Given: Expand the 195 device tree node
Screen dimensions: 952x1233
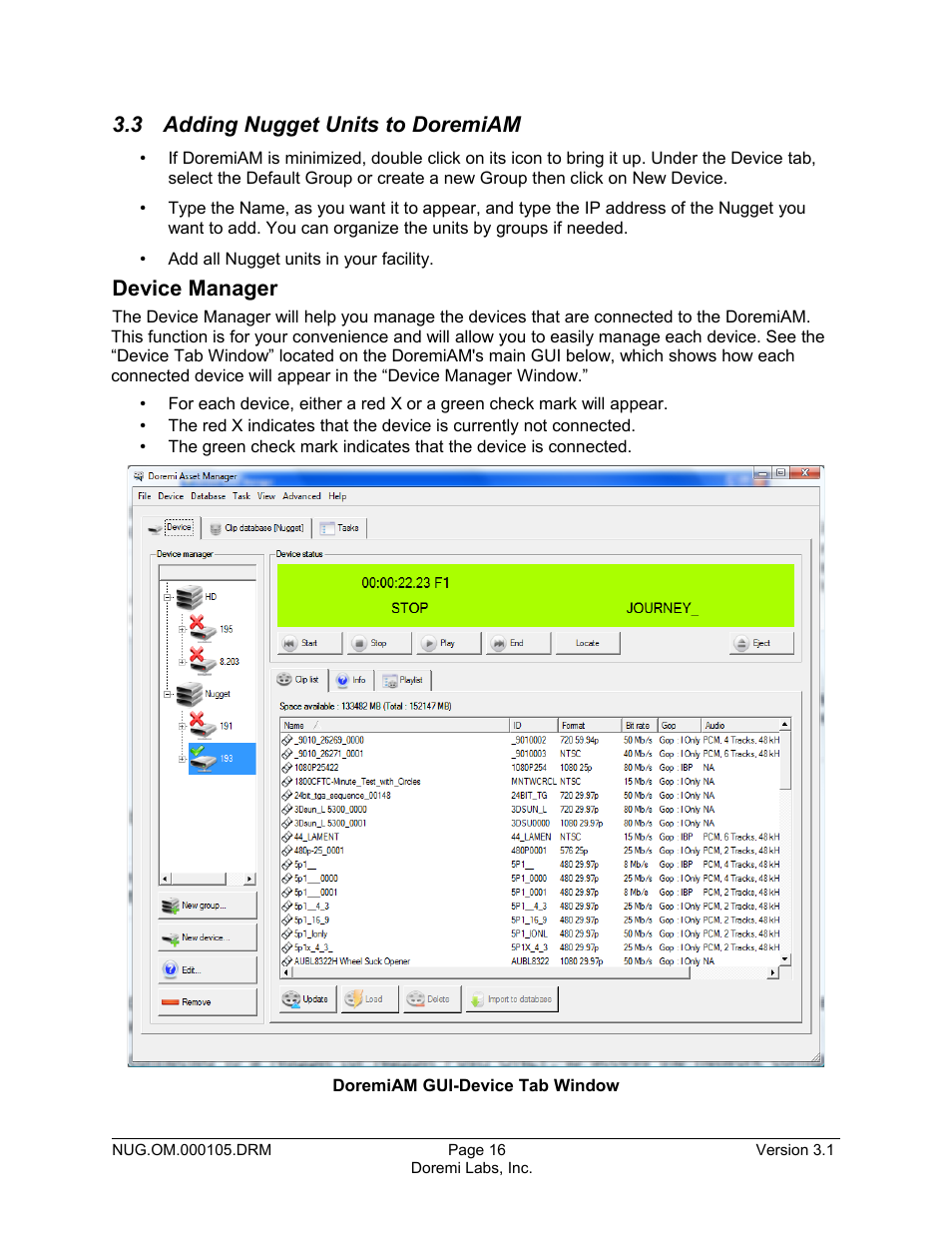Looking at the screenshot, I should pyautogui.click(x=182, y=630).
